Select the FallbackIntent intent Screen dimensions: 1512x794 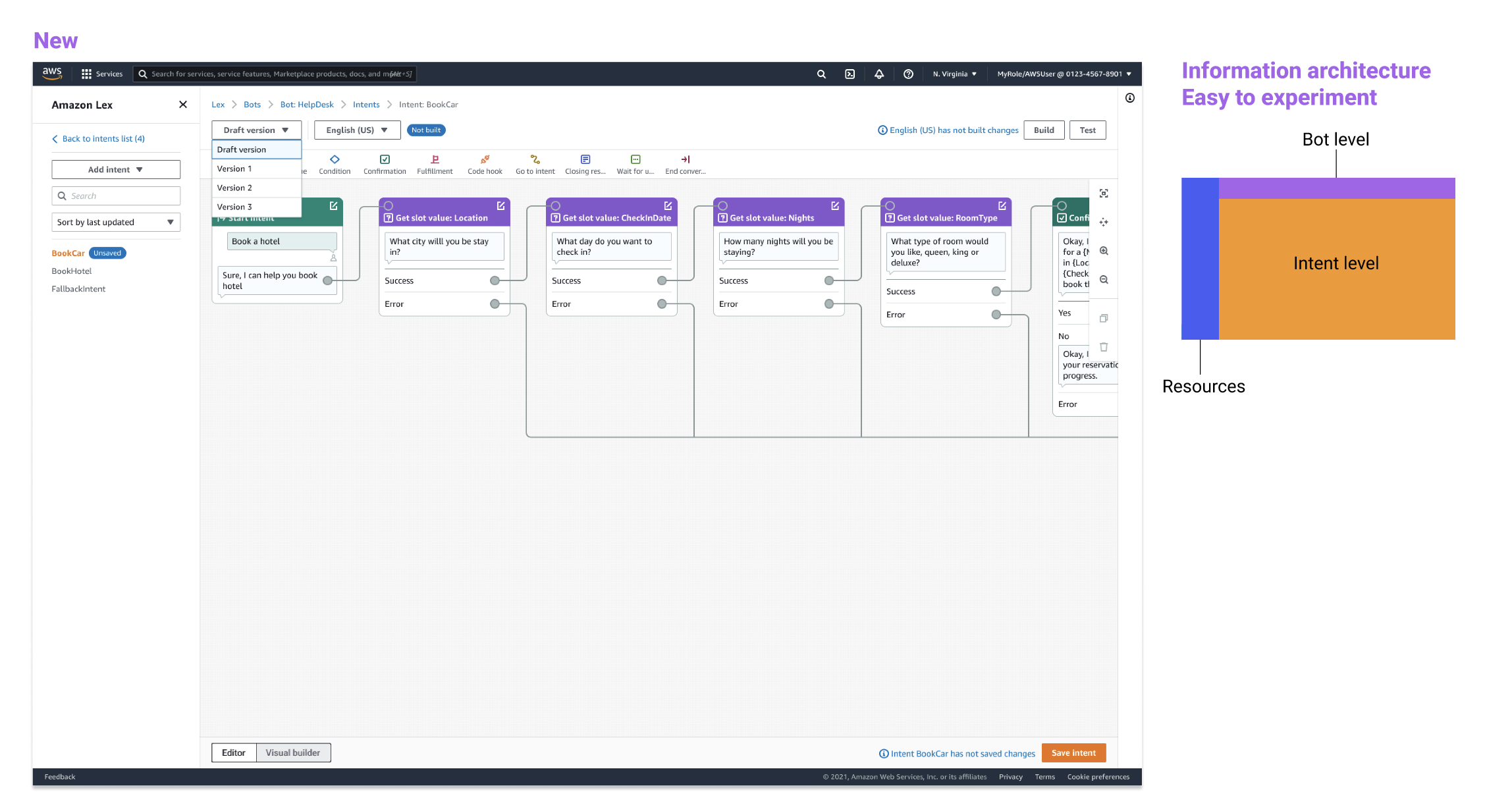pos(78,289)
